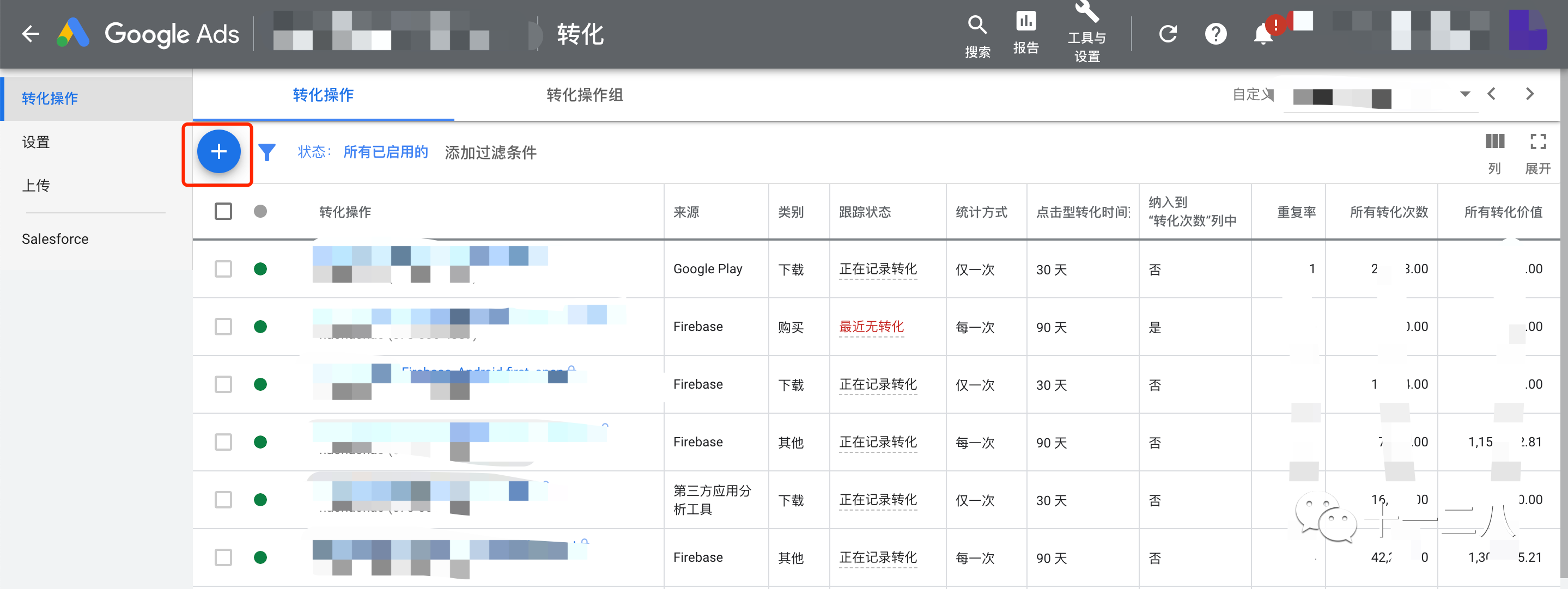
Task: Click 添加过滤条件 to add a filter
Action: [490, 153]
